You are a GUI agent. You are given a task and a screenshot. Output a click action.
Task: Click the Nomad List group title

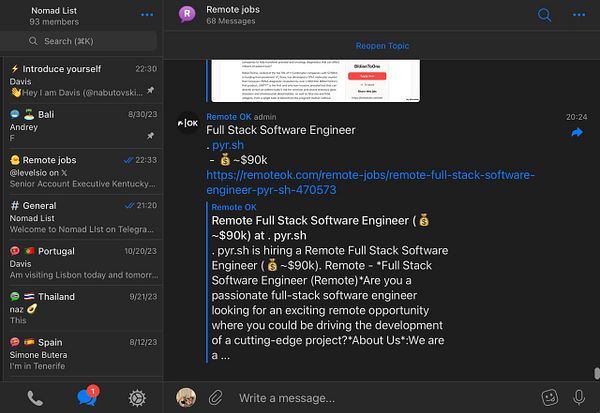pos(54,11)
